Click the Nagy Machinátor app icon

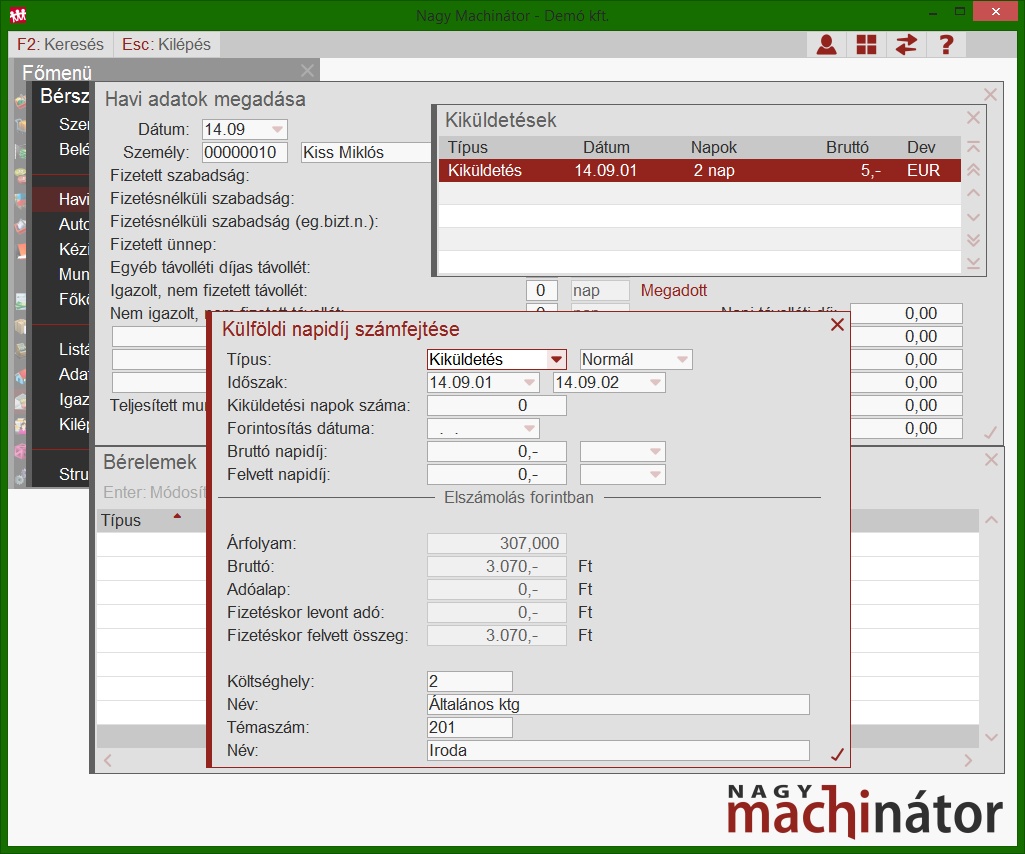click(x=18, y=14)
